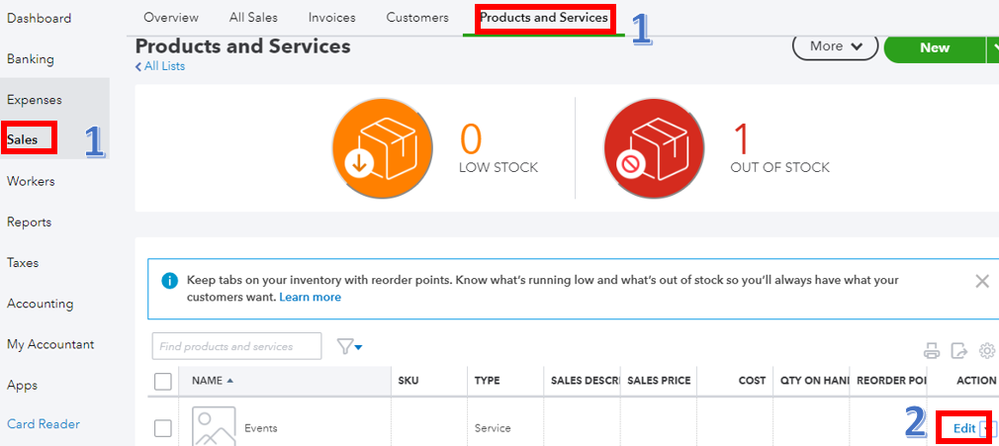Click the export to Excel icon
This screenshot has height=446, width=999.
tap(959, 350)
